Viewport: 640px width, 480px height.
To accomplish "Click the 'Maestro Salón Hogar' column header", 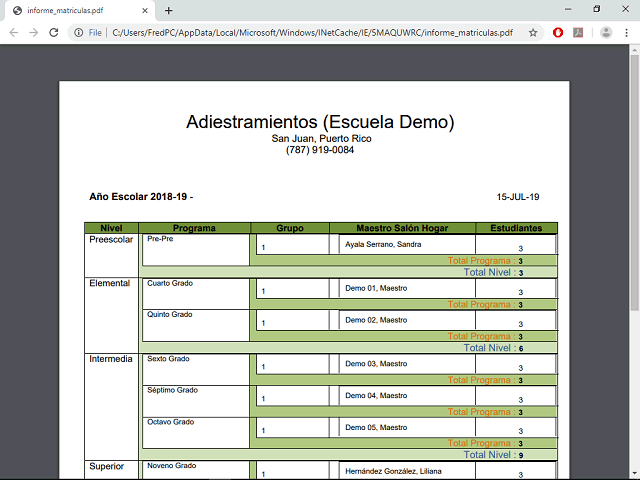I will [x=402, y=228].
